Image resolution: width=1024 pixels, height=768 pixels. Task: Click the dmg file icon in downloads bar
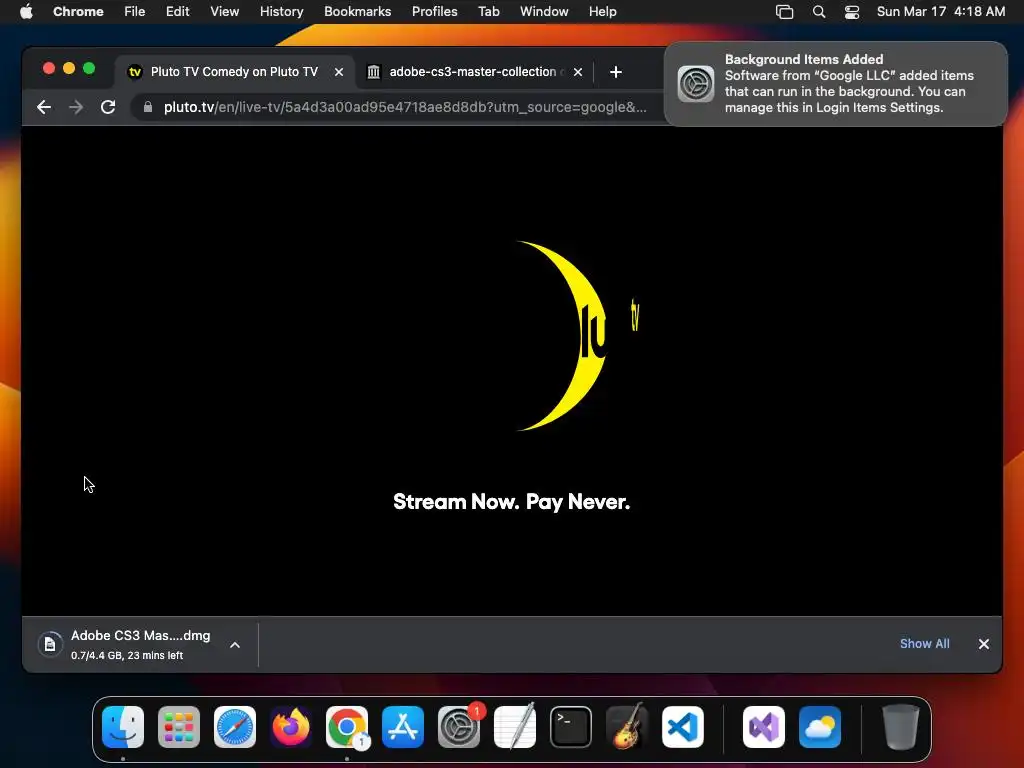[x=50, y=645]
